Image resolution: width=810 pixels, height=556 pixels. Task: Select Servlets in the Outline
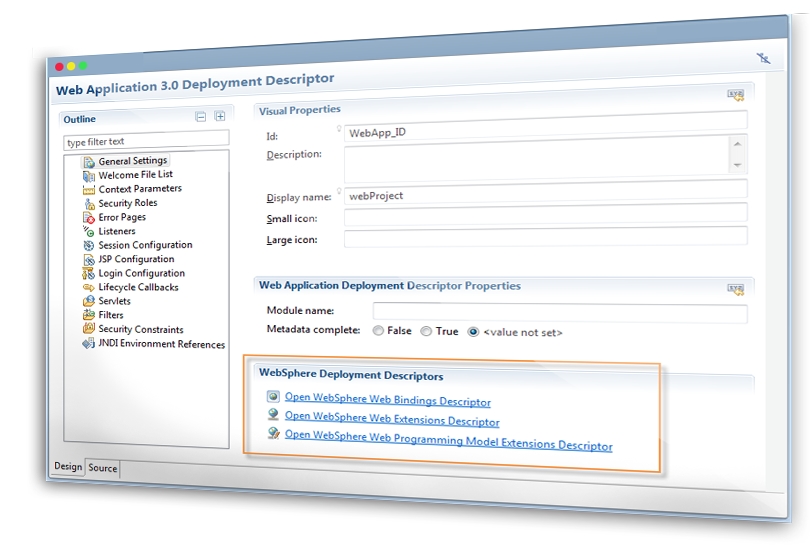coord(115,301)
